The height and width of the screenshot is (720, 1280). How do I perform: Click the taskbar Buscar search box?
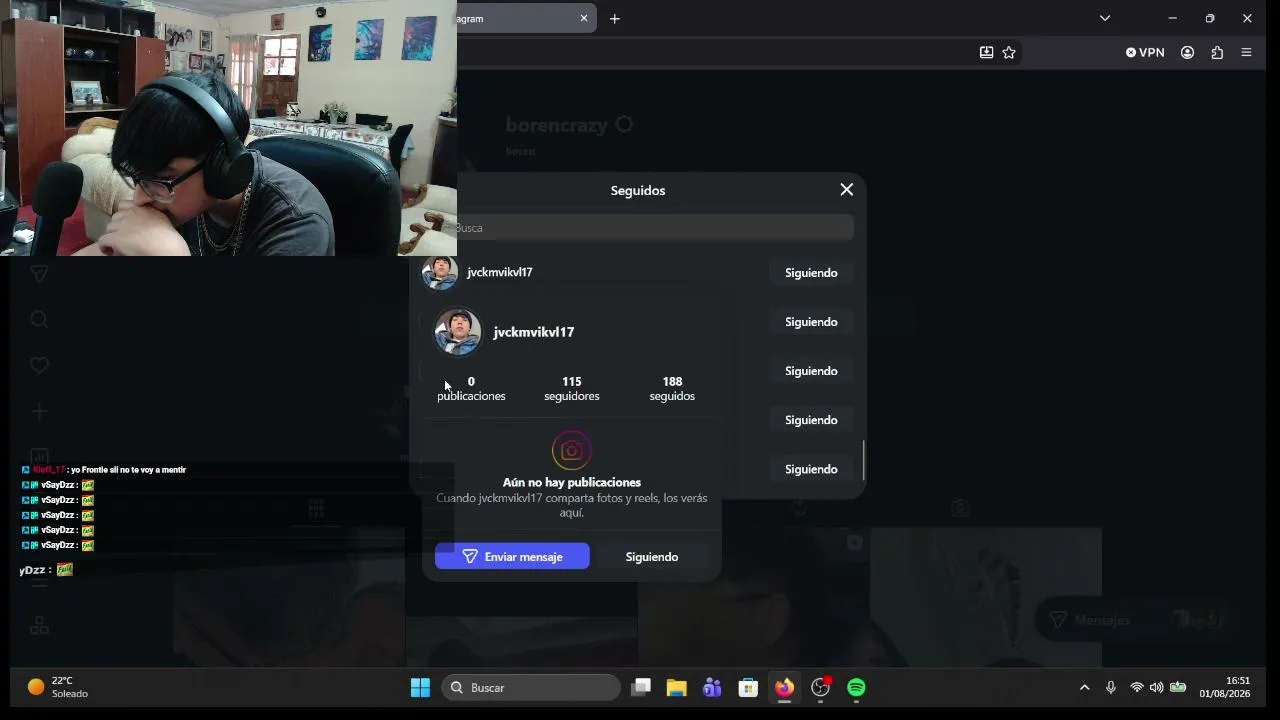(531, 688)
